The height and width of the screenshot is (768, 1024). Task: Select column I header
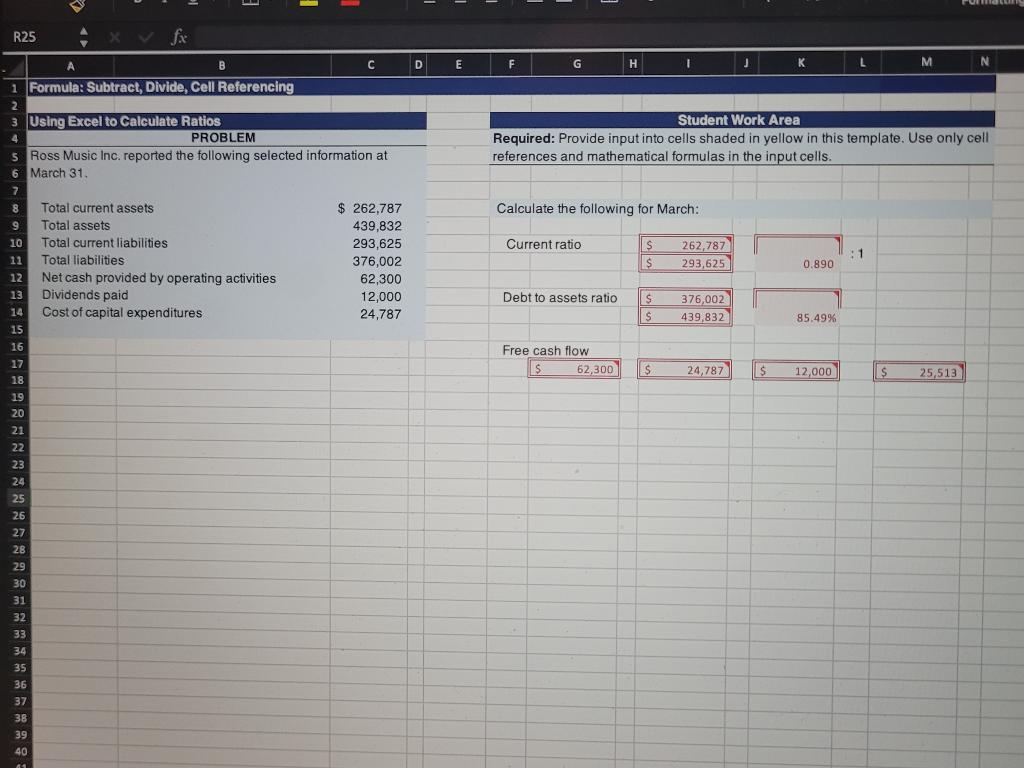coord(688,63)
